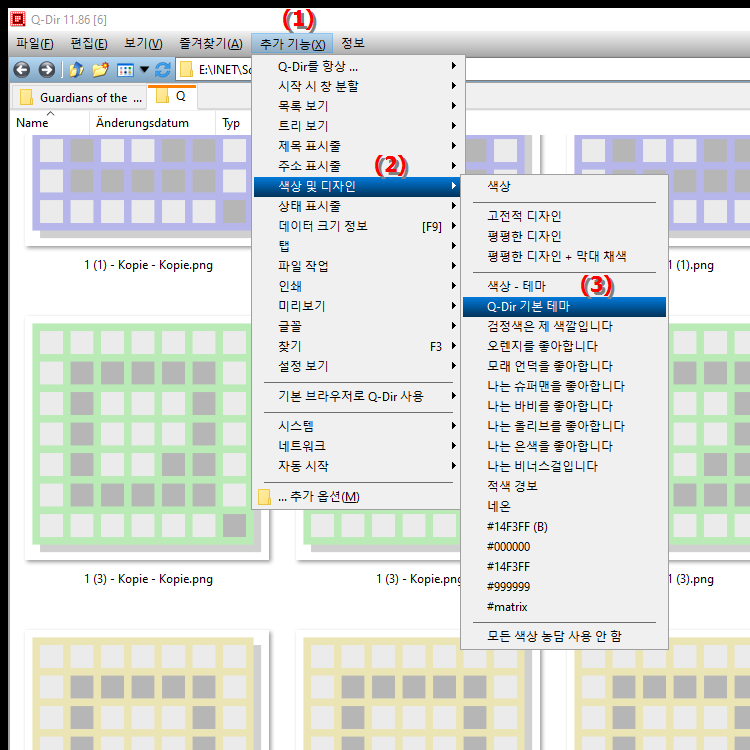Open the view mode dropdown arrow
This screenshot has height=750, width=750.
click(x=145, y=70)
